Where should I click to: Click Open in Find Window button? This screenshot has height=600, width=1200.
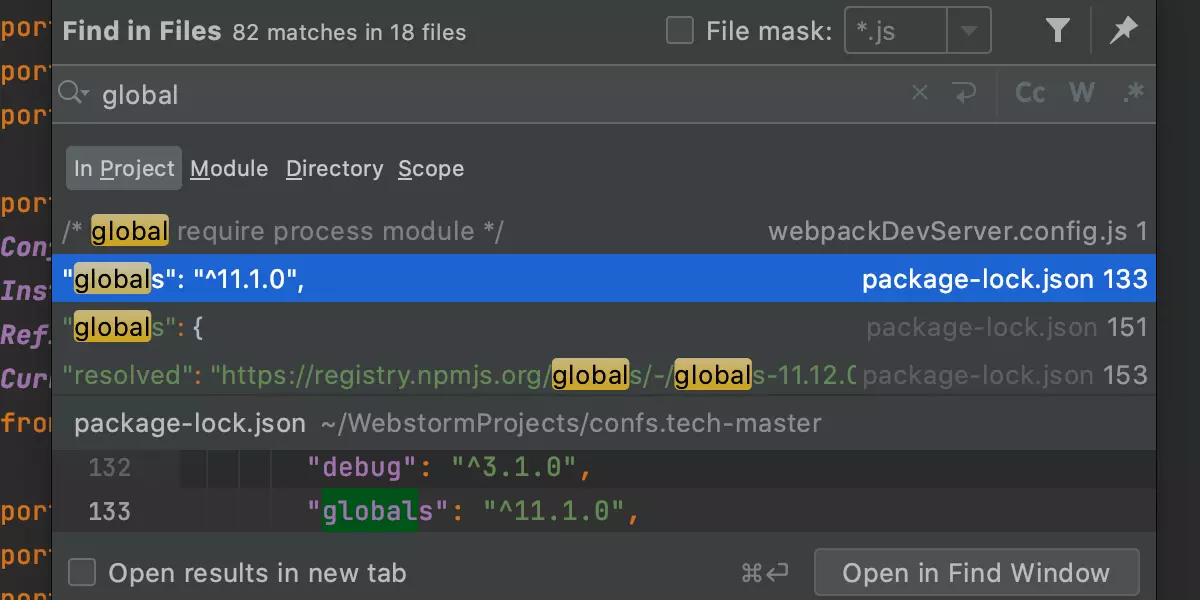976,573
